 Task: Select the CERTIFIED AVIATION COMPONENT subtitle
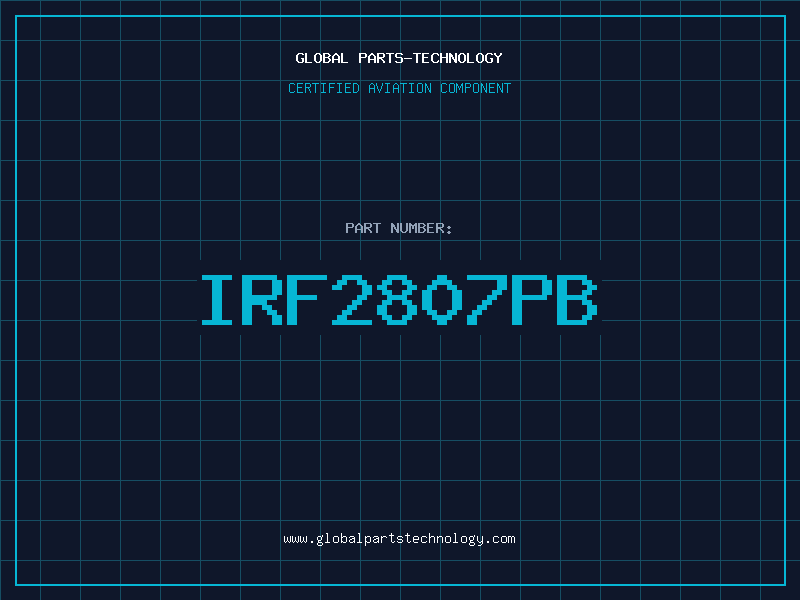point(399,88)
